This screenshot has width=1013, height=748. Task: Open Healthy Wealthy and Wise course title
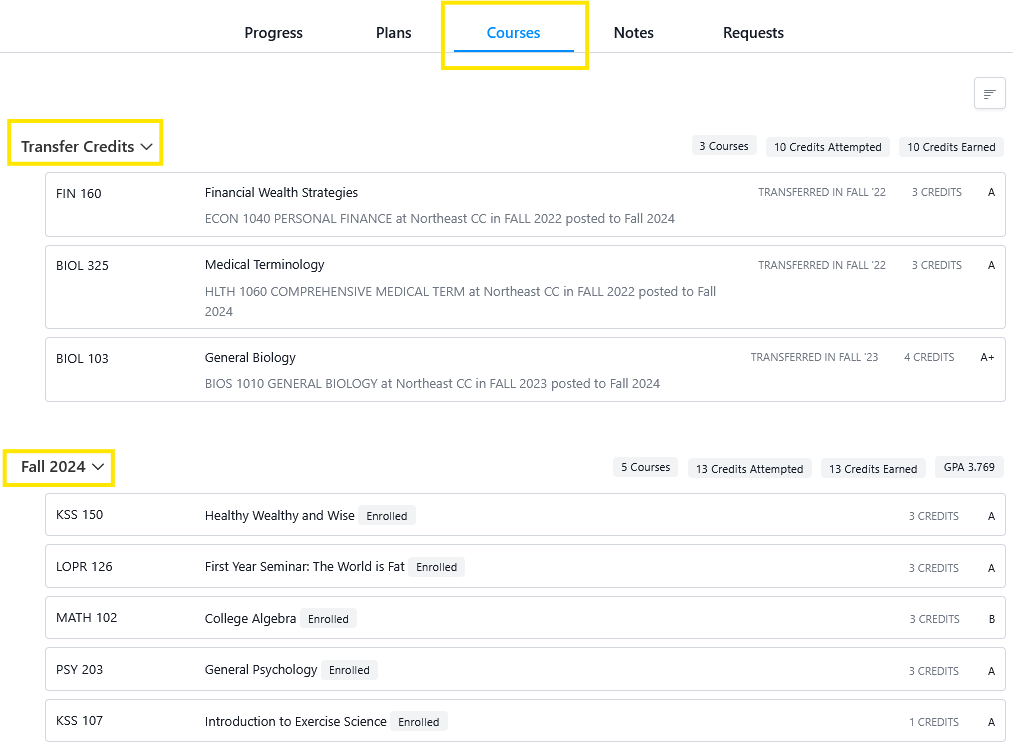tap(280, 515)
